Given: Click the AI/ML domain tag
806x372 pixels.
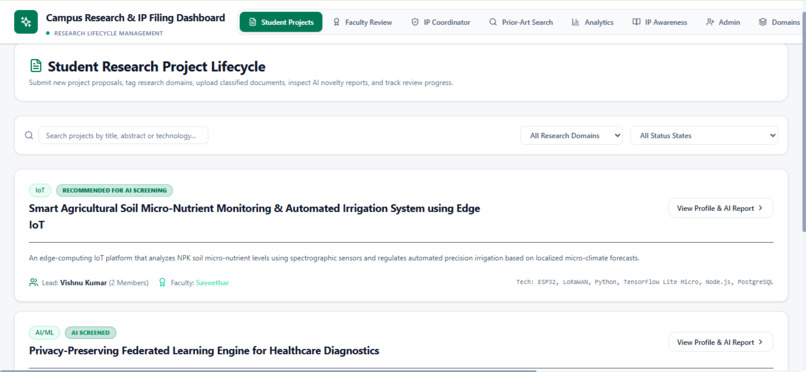Looking at the screenshot, I should pos(45,332).
